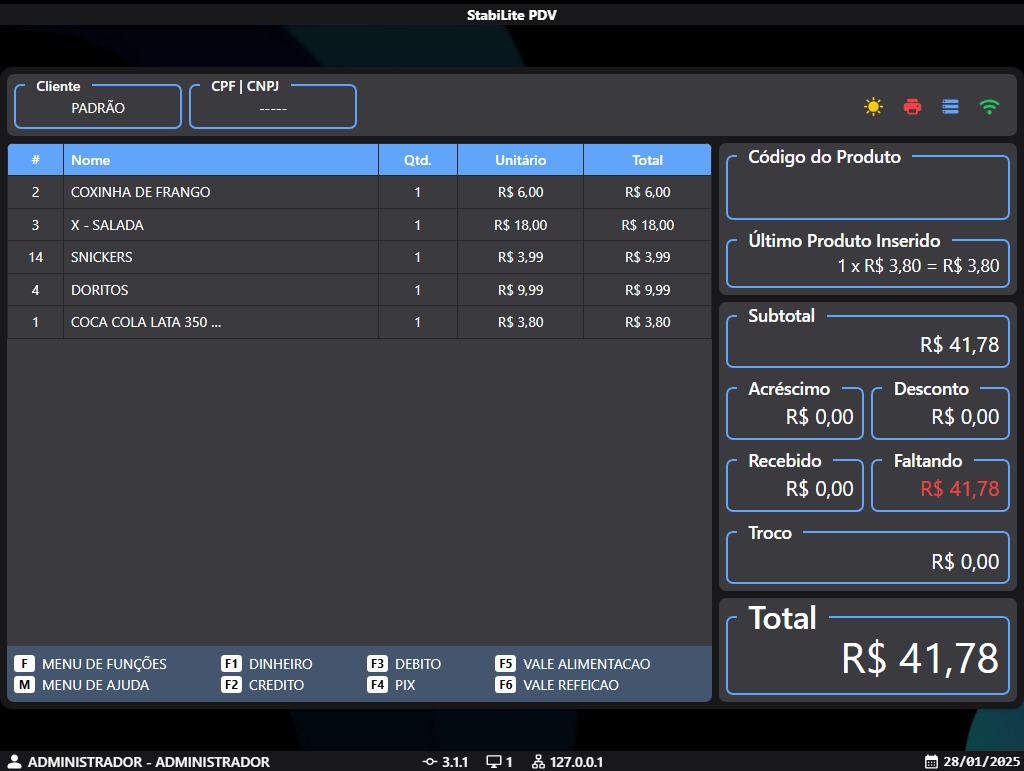Click the red printer icon

[x=912, y=107]
